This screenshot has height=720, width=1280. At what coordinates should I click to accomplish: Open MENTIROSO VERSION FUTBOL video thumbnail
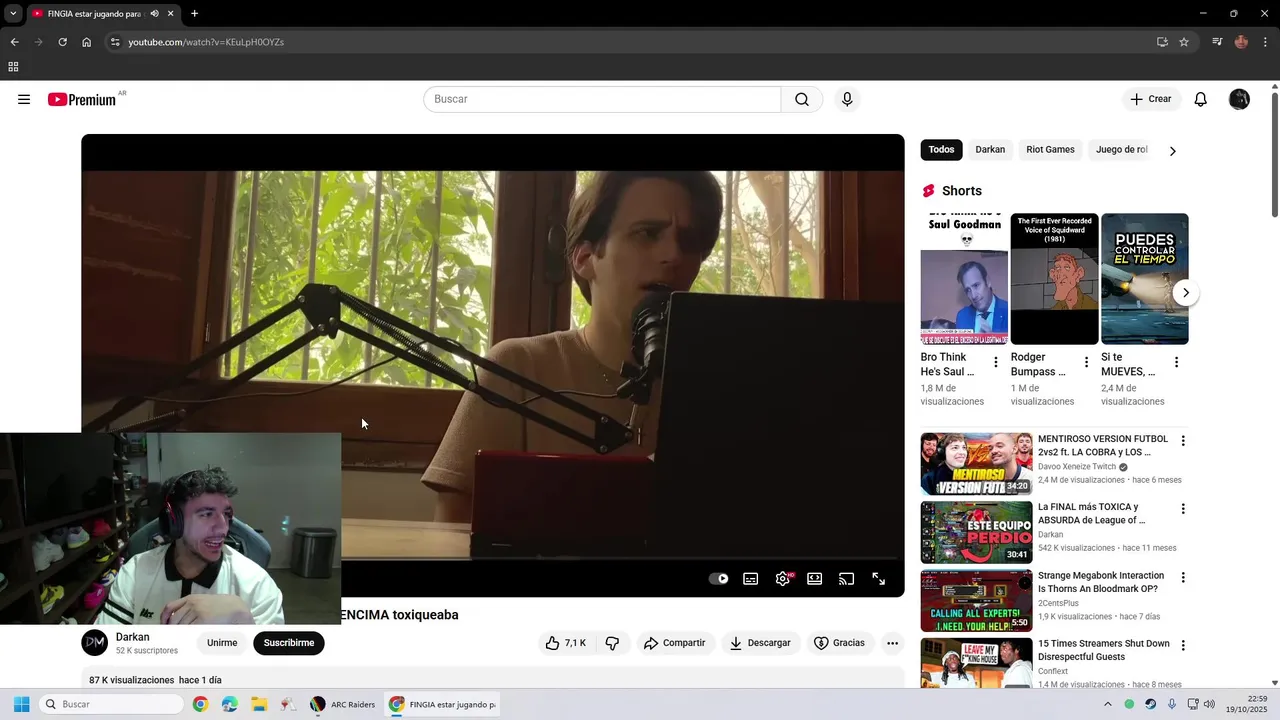point(976,464)
